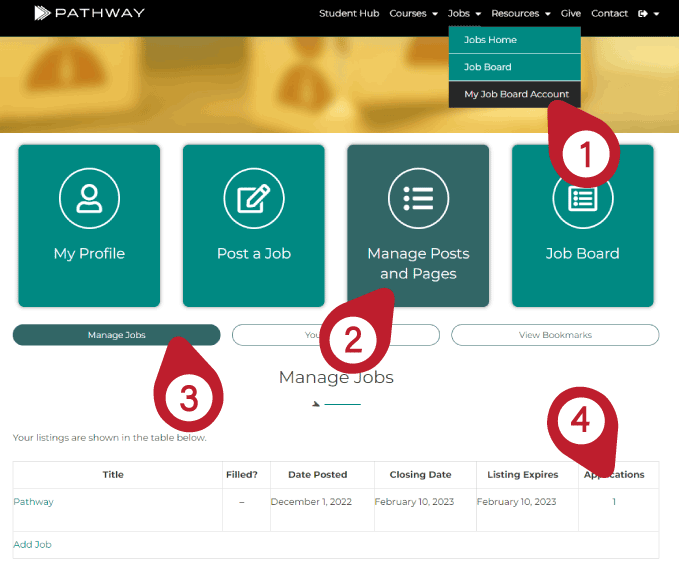Click the Add Job link below the table

32,545
